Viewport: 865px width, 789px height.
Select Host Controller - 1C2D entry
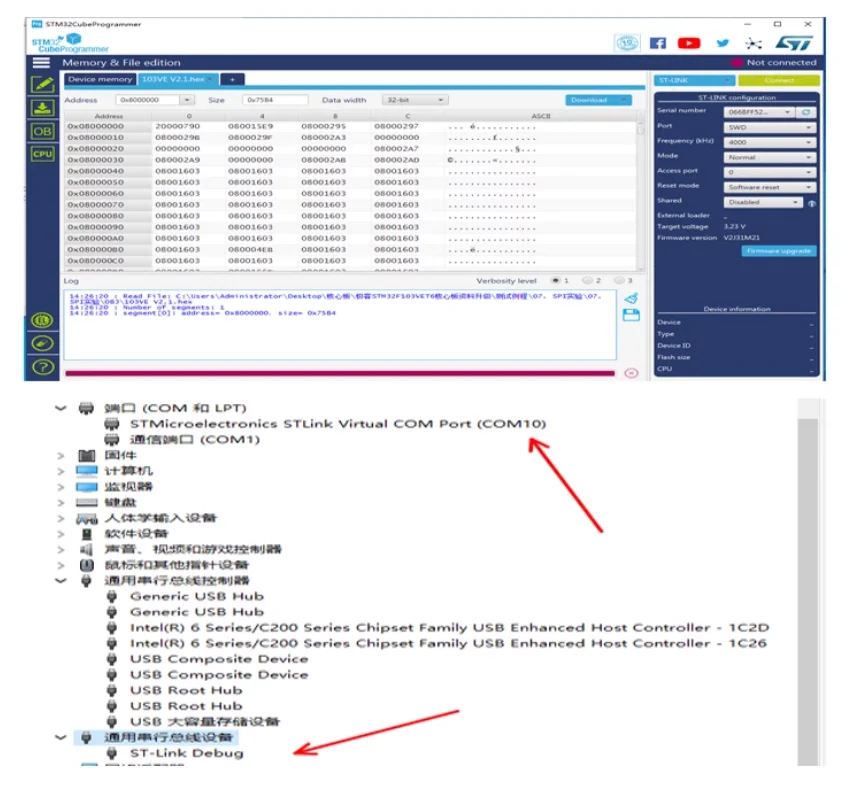tap(449, 628)
